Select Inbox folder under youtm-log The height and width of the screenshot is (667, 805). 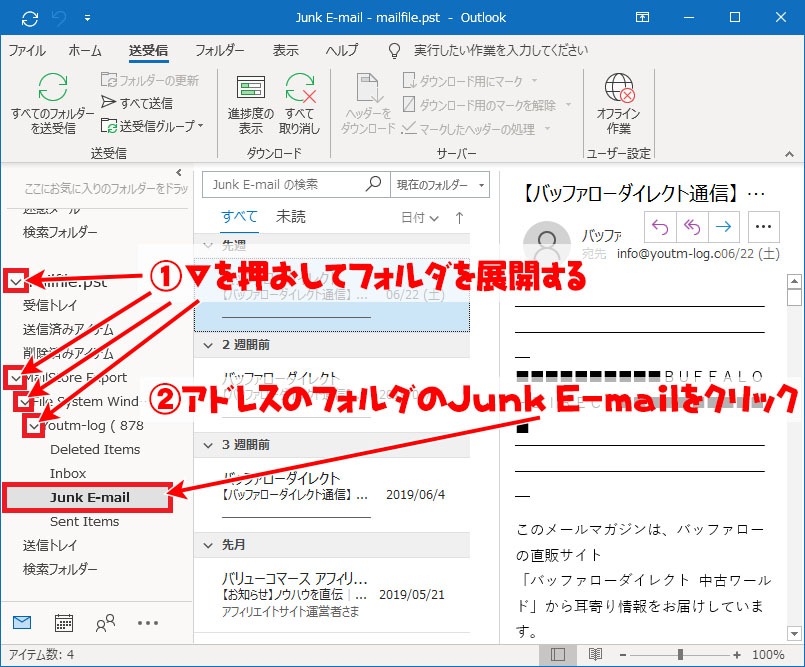68,473
